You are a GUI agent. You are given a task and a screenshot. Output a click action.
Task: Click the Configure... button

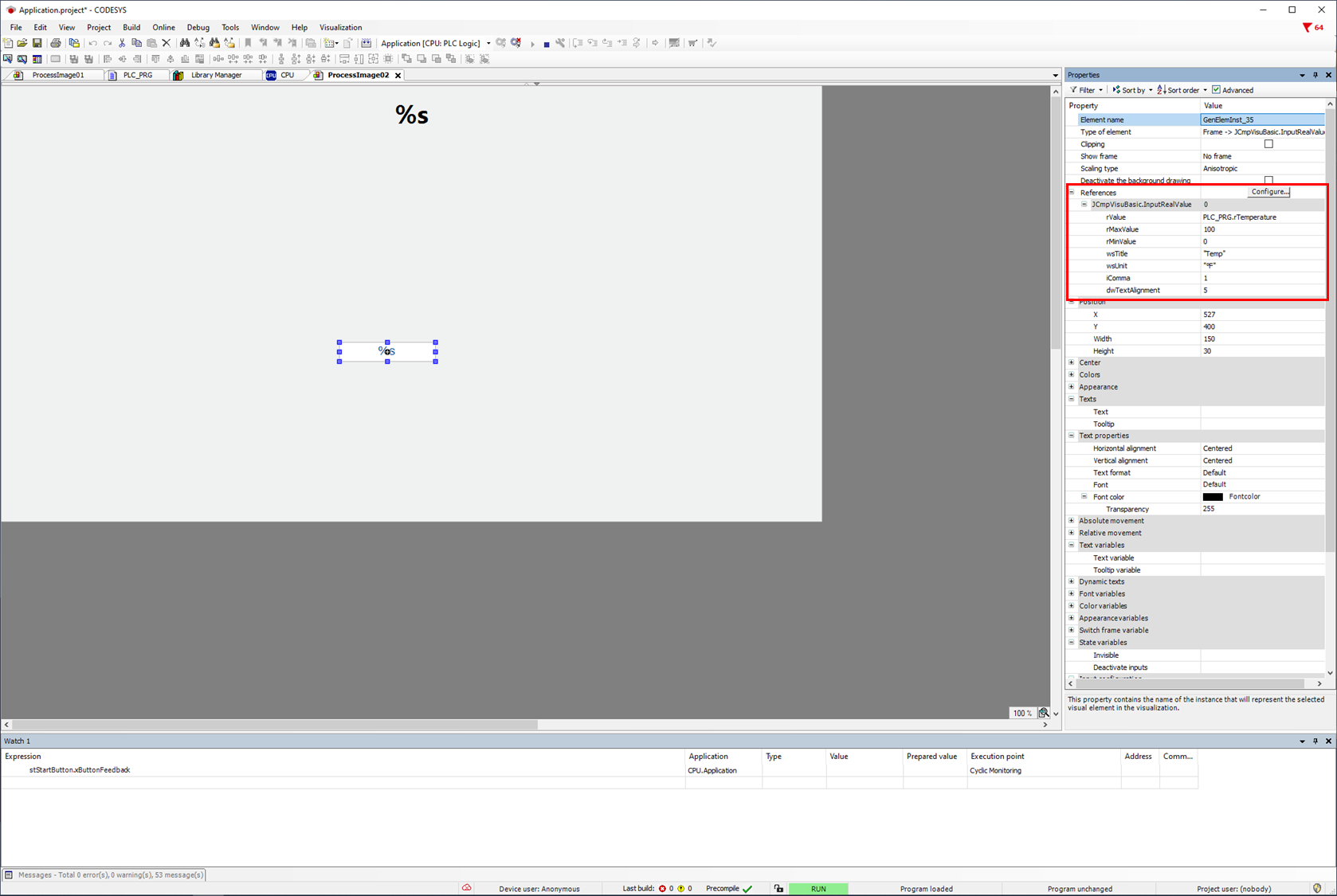pos(1269,192)
